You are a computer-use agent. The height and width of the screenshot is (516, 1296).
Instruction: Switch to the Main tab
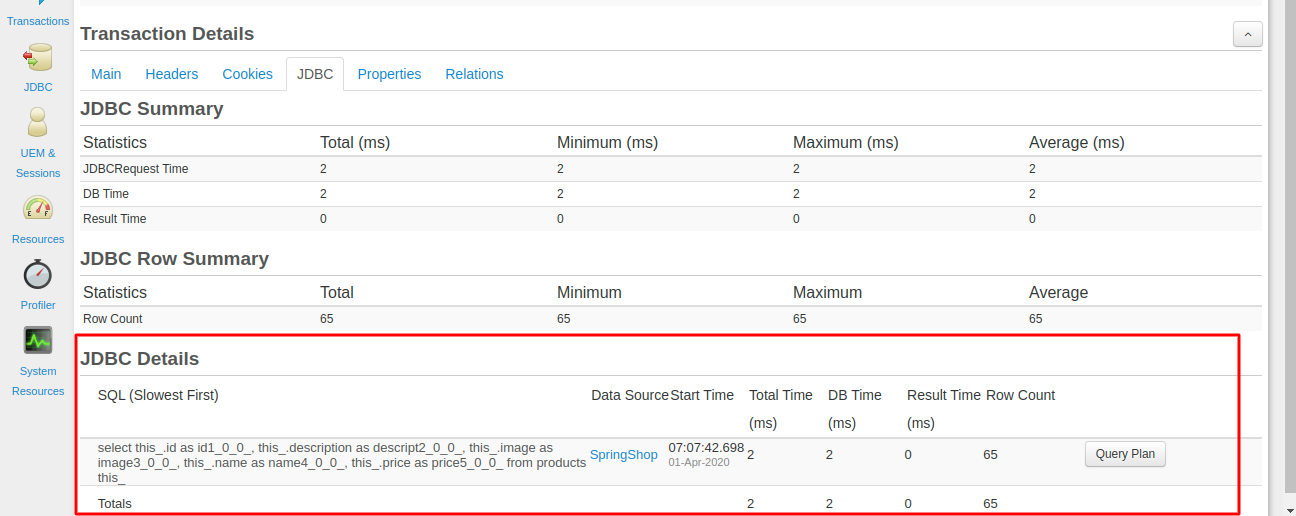point(106,74)
